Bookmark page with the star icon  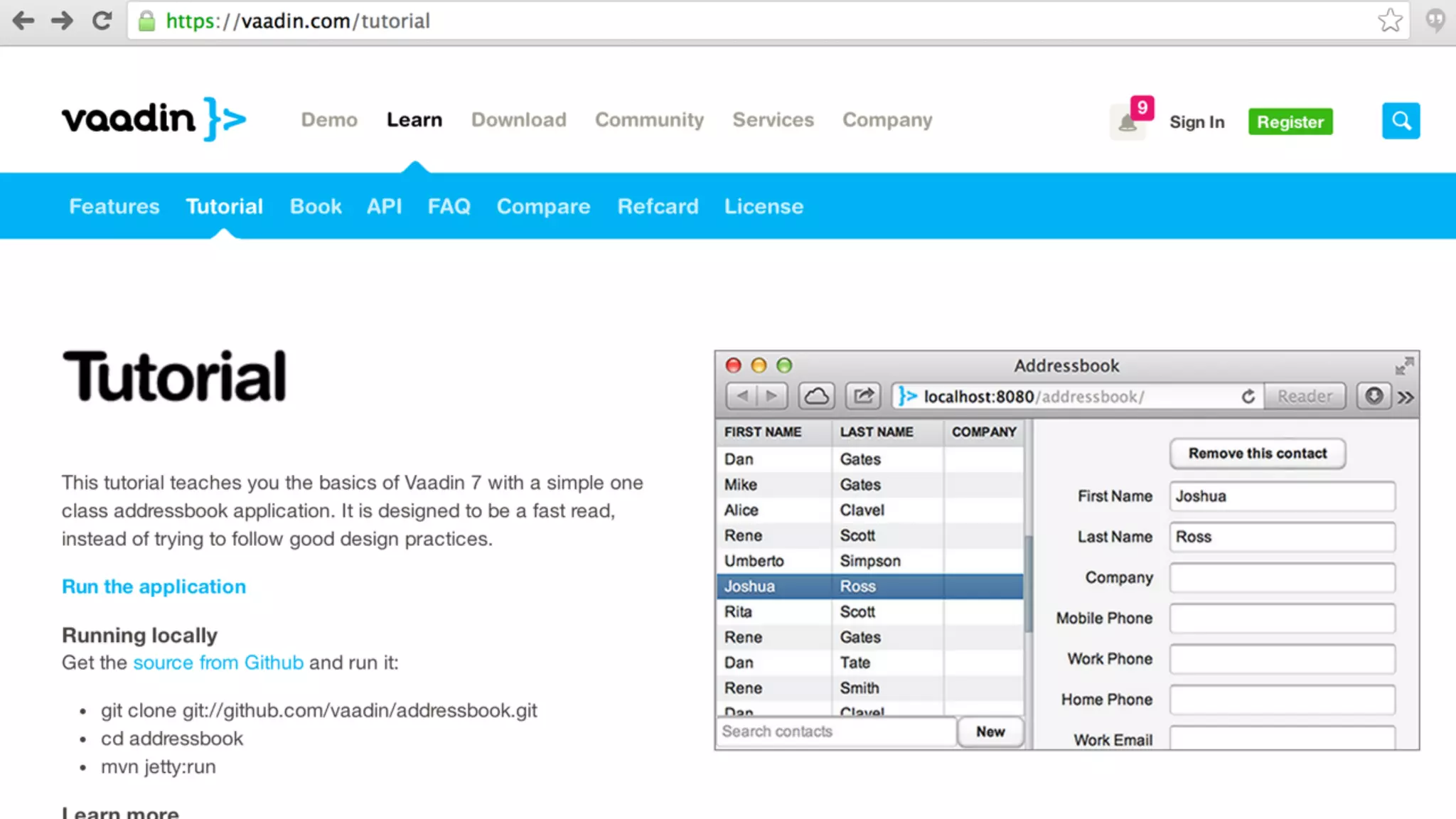tap(1390, 21)
